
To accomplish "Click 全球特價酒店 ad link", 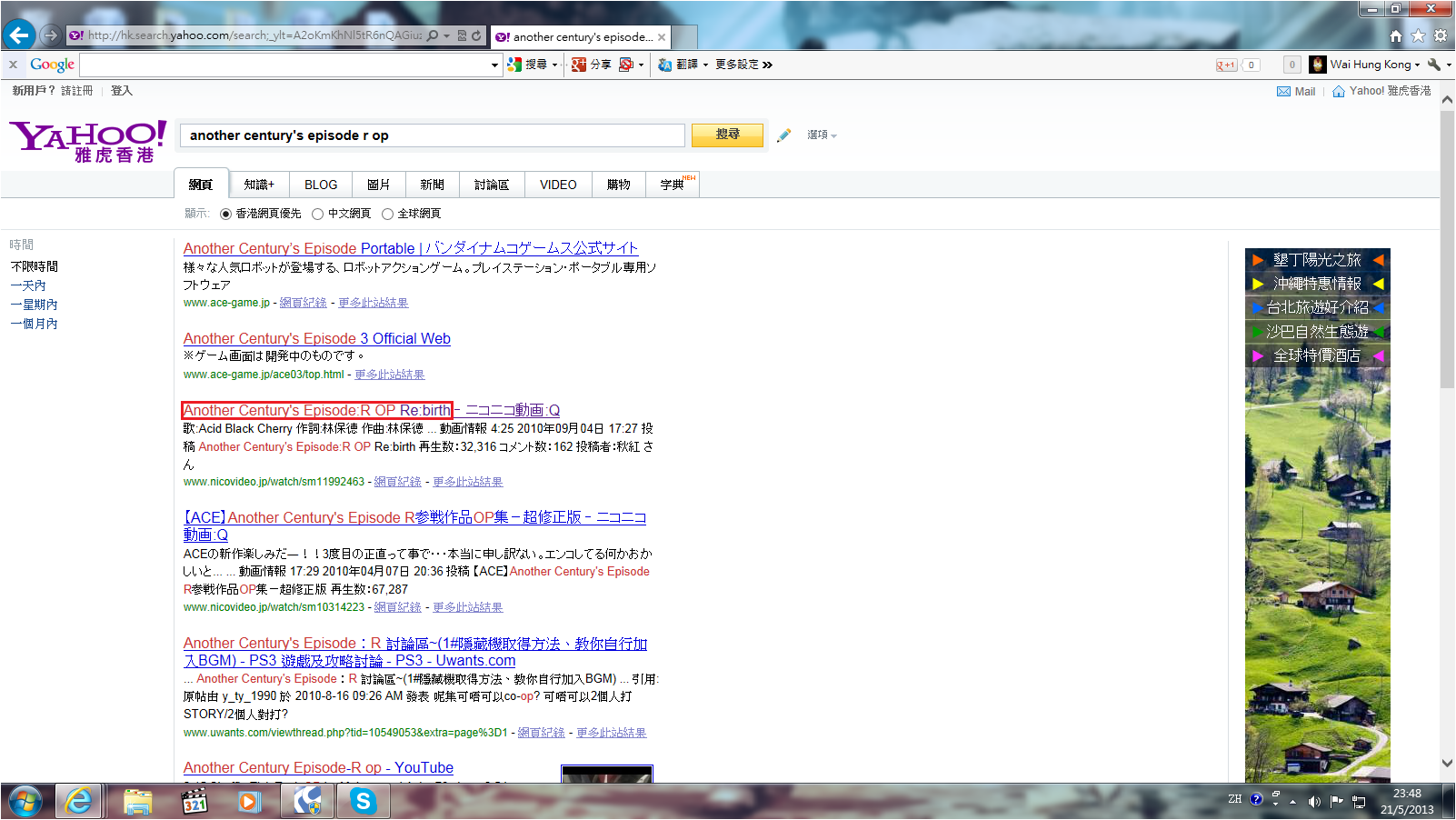I will click(1317, 355).
